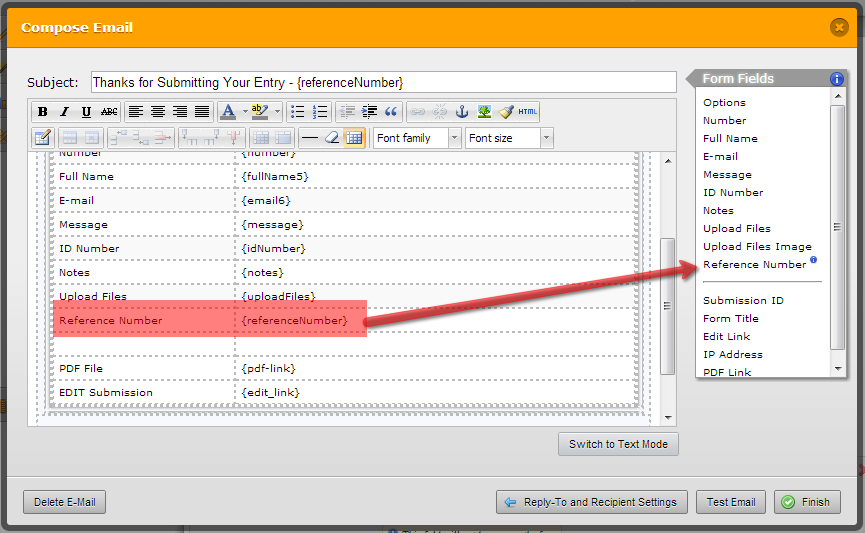Click in the Subject input field

[x=383, y=82]
